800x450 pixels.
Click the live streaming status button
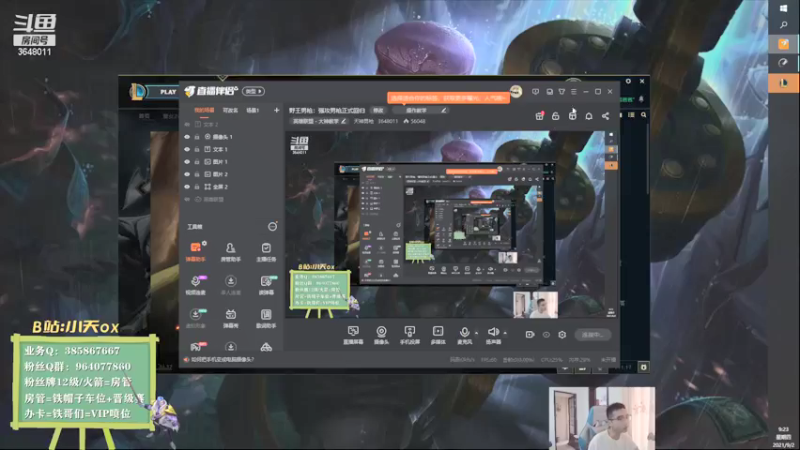click(592, 335)
